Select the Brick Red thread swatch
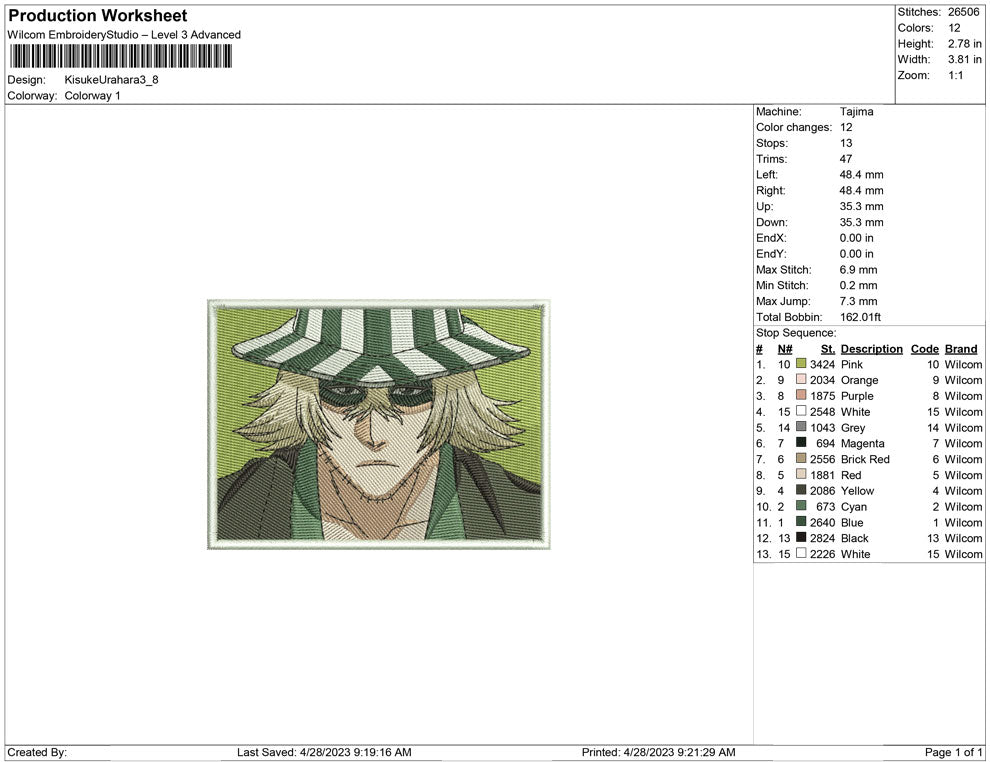990x762 pixels. tap(800, 459)
